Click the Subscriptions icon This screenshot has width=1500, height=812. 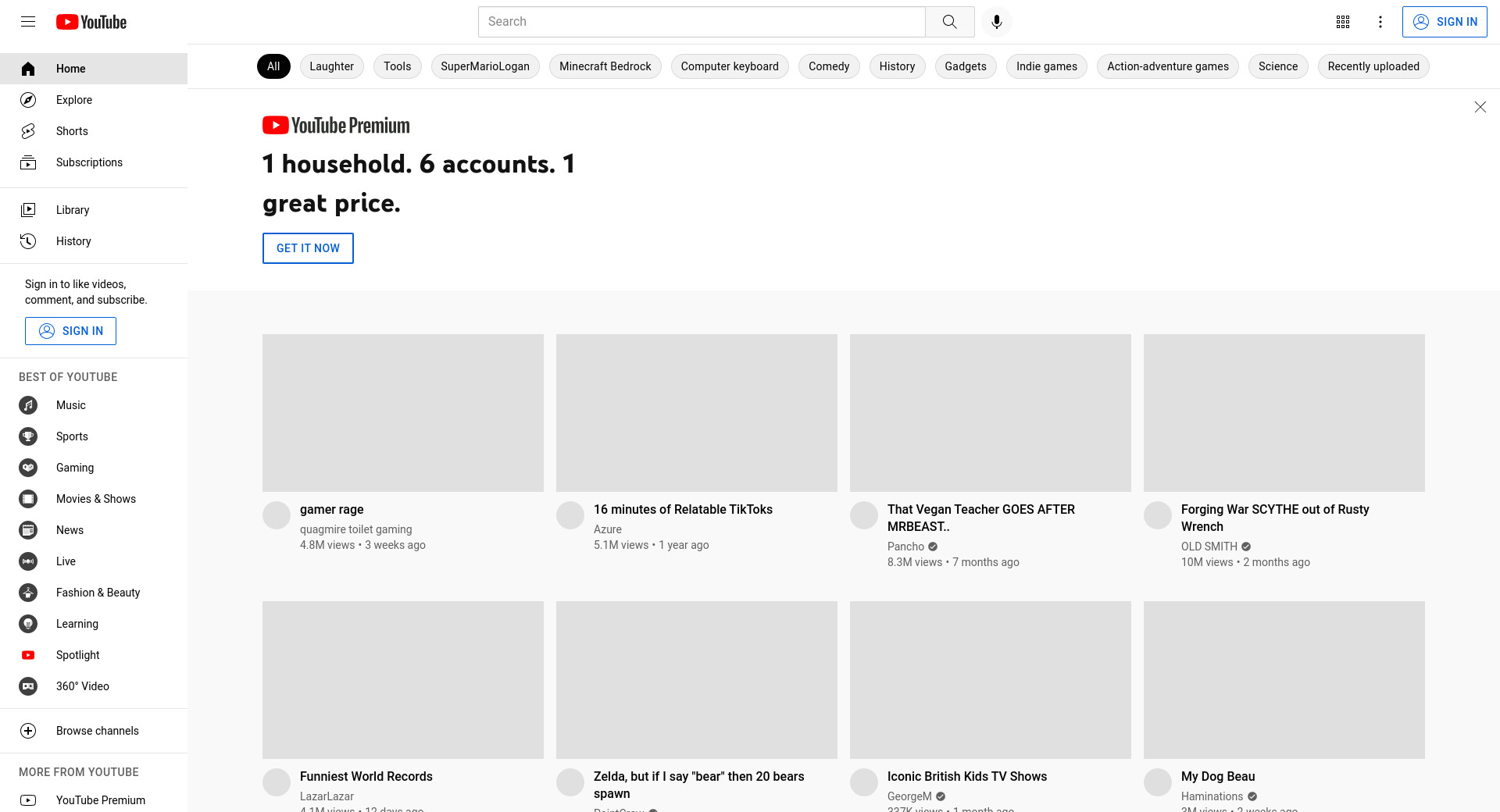click(x=28, y=162)
